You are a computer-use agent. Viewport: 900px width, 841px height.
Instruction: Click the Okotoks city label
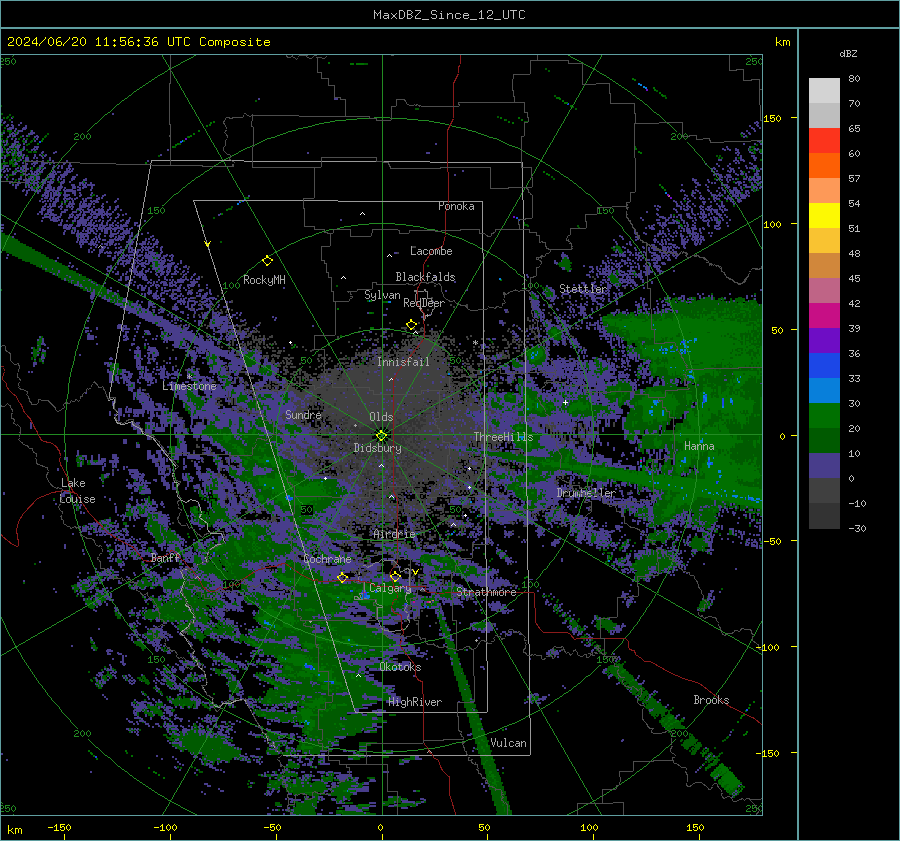[x=400, y=667]
